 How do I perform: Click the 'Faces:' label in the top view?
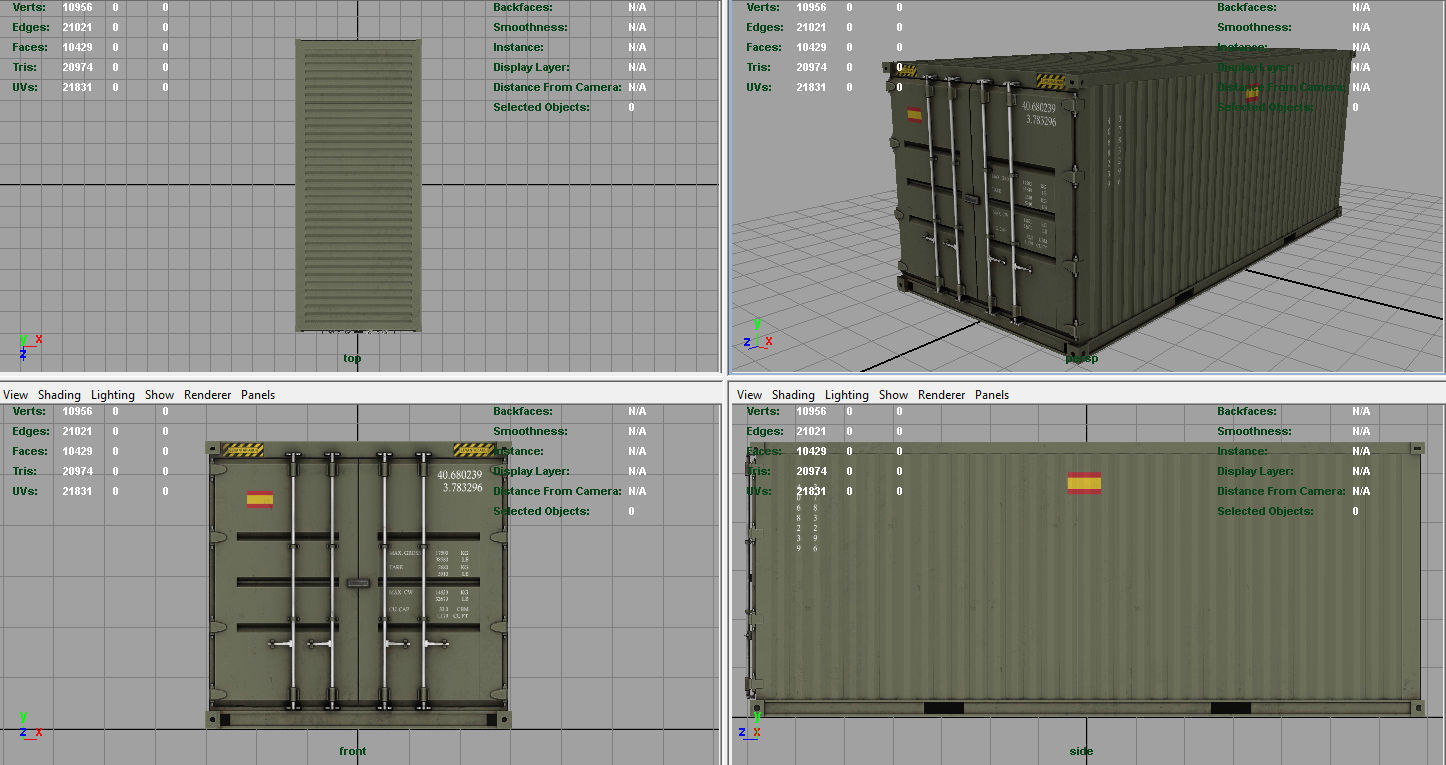tap(30, 47)
